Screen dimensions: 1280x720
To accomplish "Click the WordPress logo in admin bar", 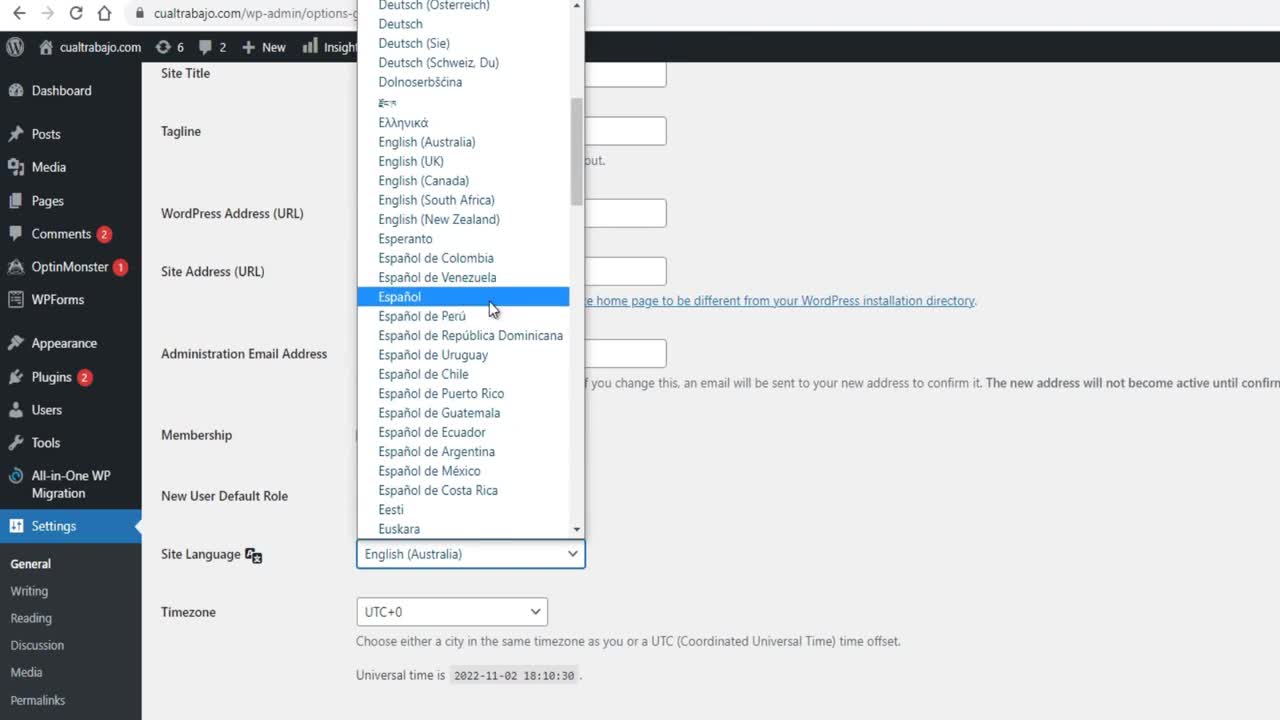I will (x=15, y=47).
